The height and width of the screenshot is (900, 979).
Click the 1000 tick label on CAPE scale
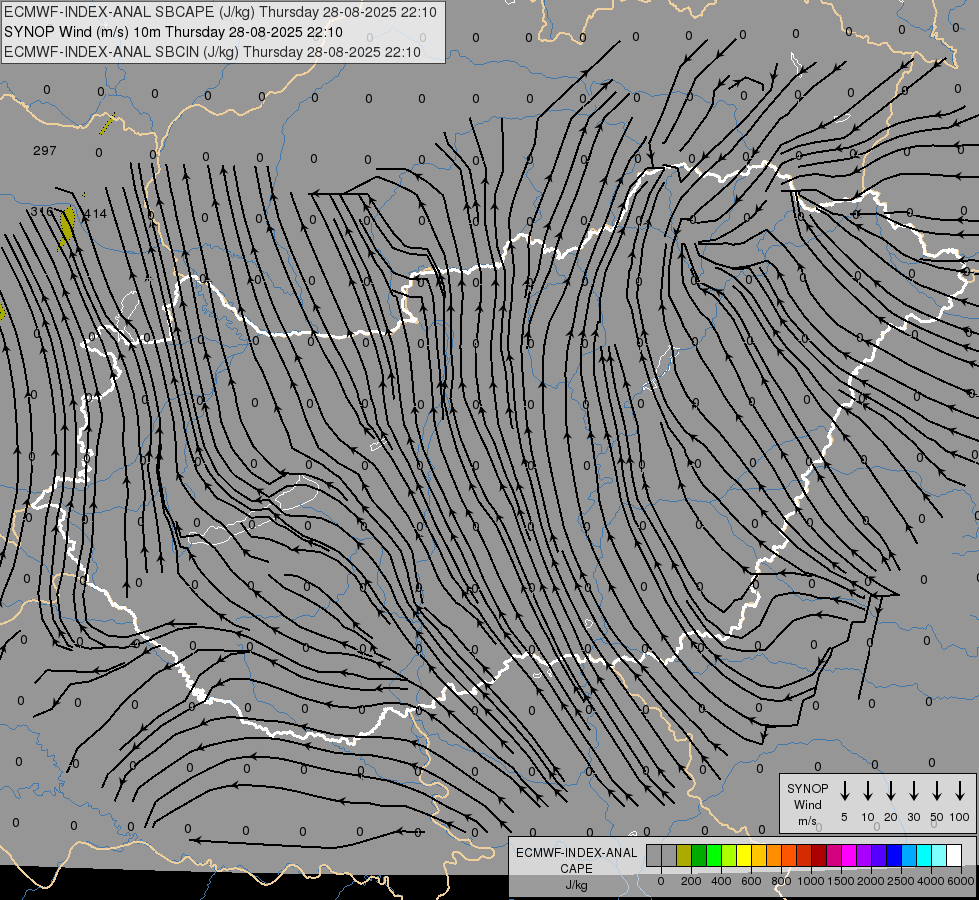click(x=810, y=881)
